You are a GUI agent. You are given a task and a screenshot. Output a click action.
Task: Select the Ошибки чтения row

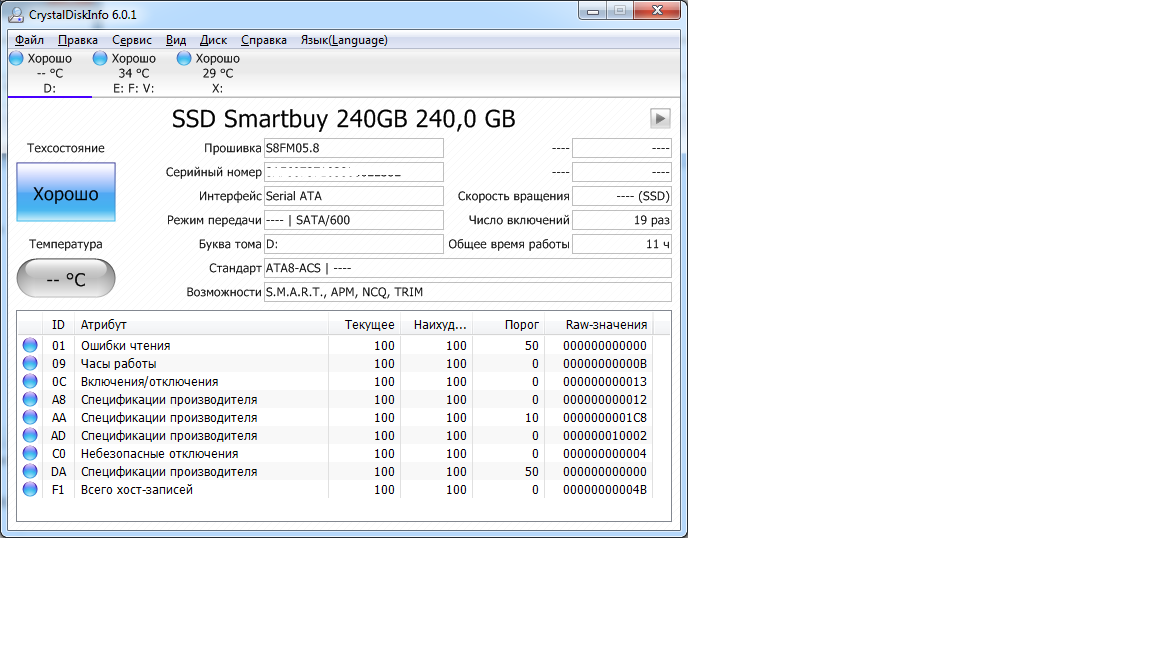[335, 345]
